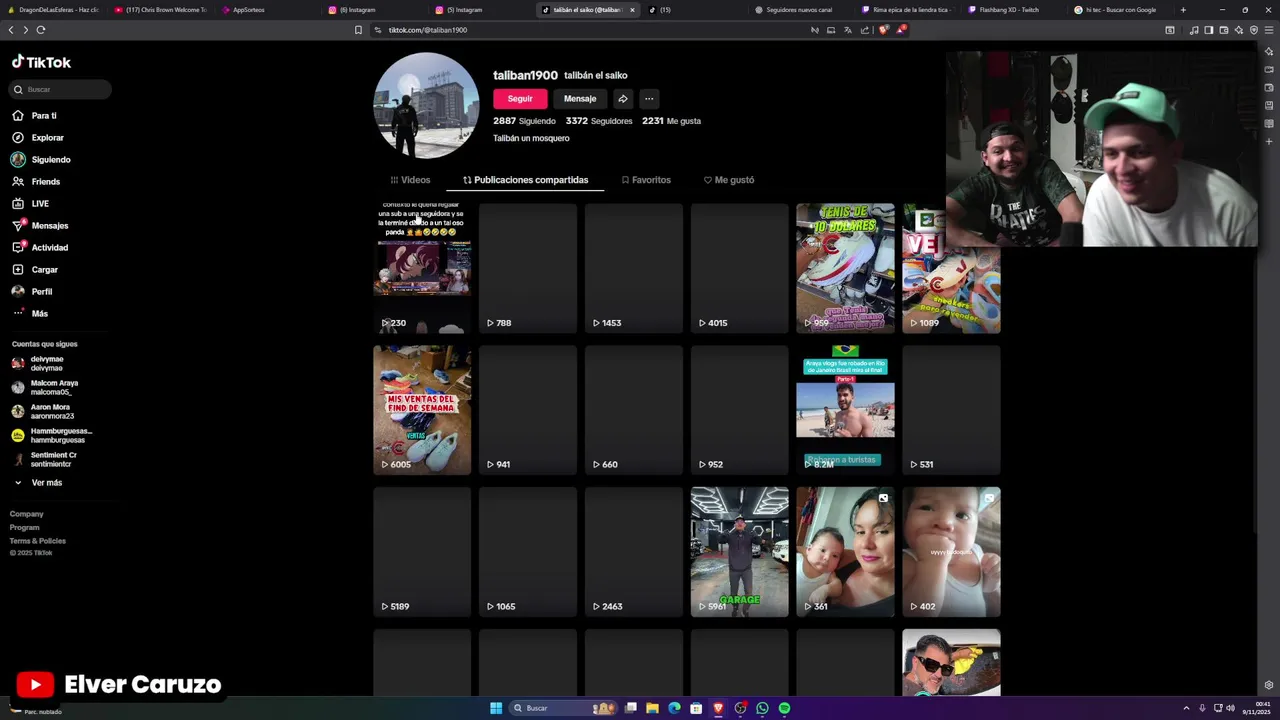Click Windows taskbar Buscar search box
The height and width of the screenshot is (720, 1280).
[x=565, y=708]
